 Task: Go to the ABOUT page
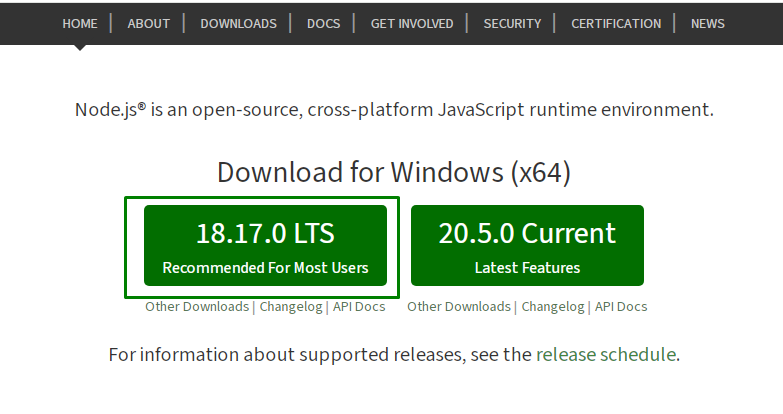pos(148,23)
